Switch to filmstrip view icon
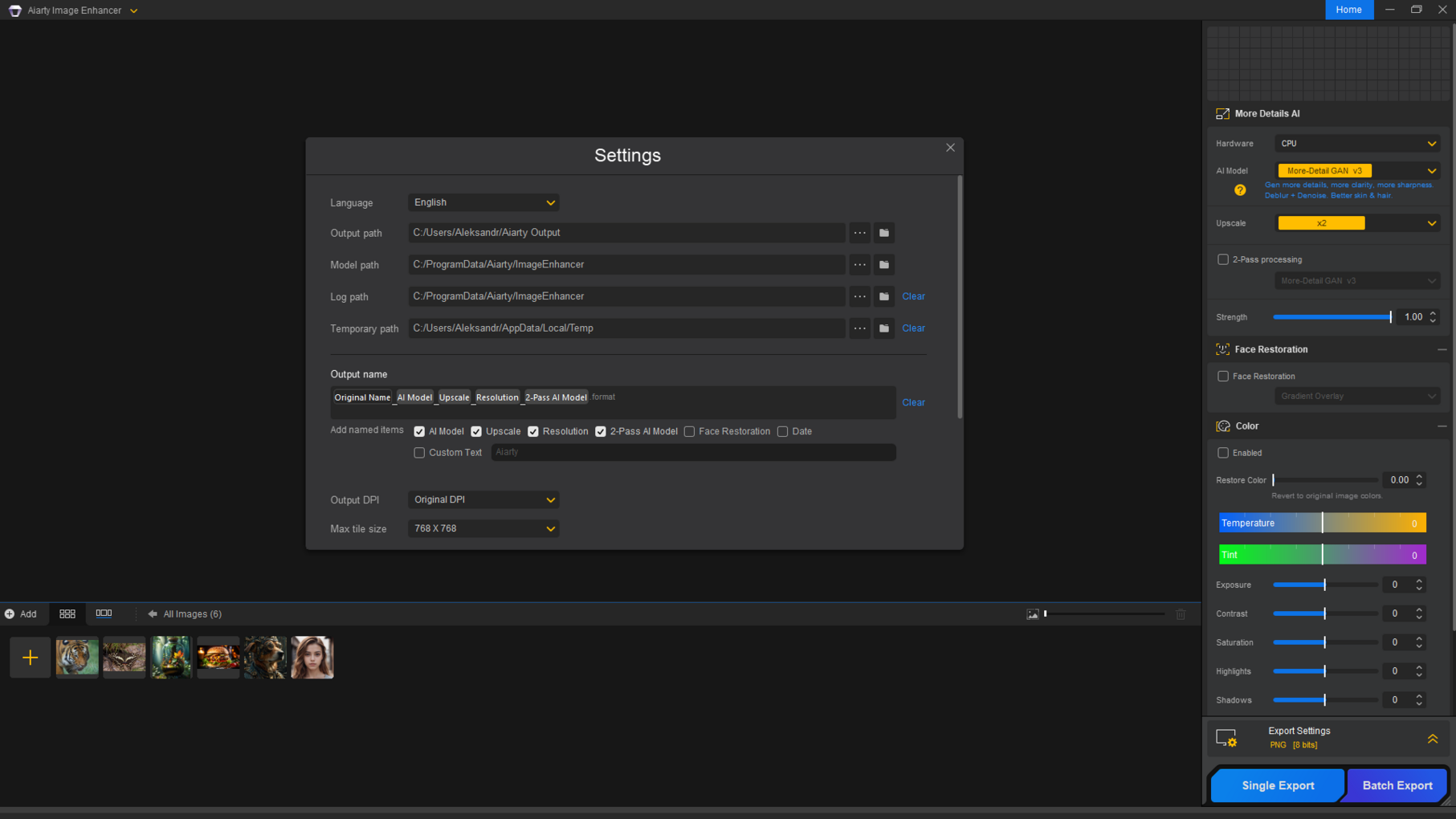1456x819 pixels. pyautogui.click(x=104, y=613)
